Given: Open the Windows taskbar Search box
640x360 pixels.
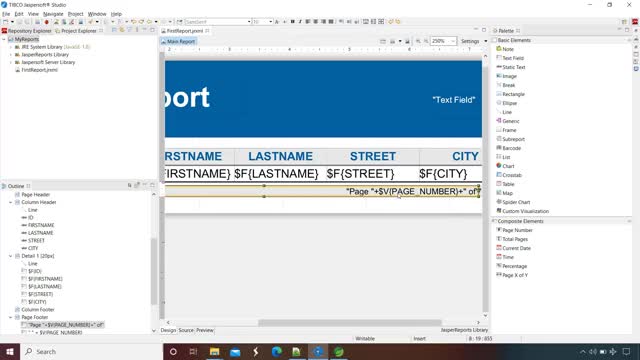Looking at the screenshot, I should pos(91,351).
